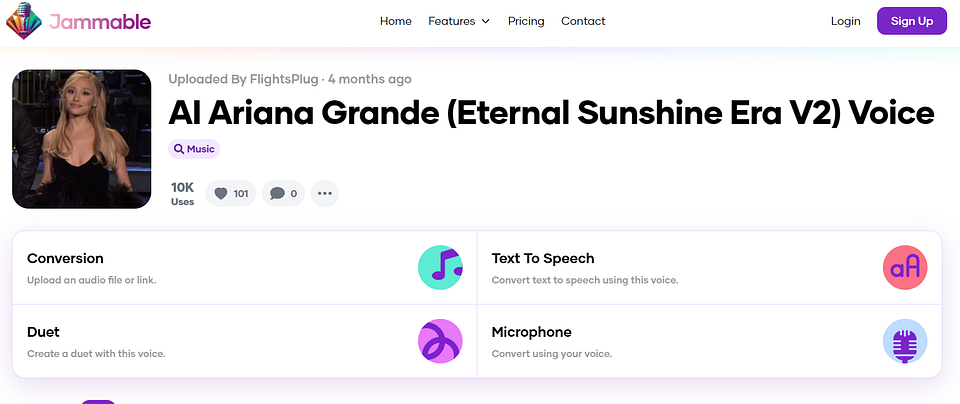Click the Login link

(846, 21)
